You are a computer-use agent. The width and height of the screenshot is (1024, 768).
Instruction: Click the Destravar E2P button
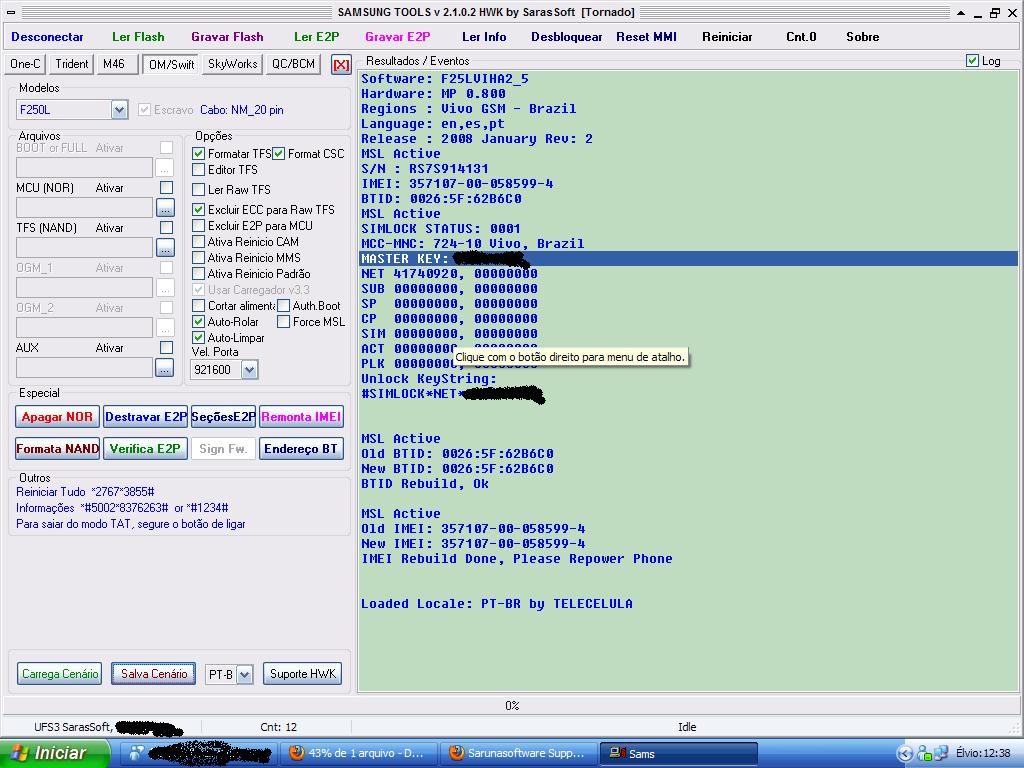pyautogui.click(x=146, y=417)
